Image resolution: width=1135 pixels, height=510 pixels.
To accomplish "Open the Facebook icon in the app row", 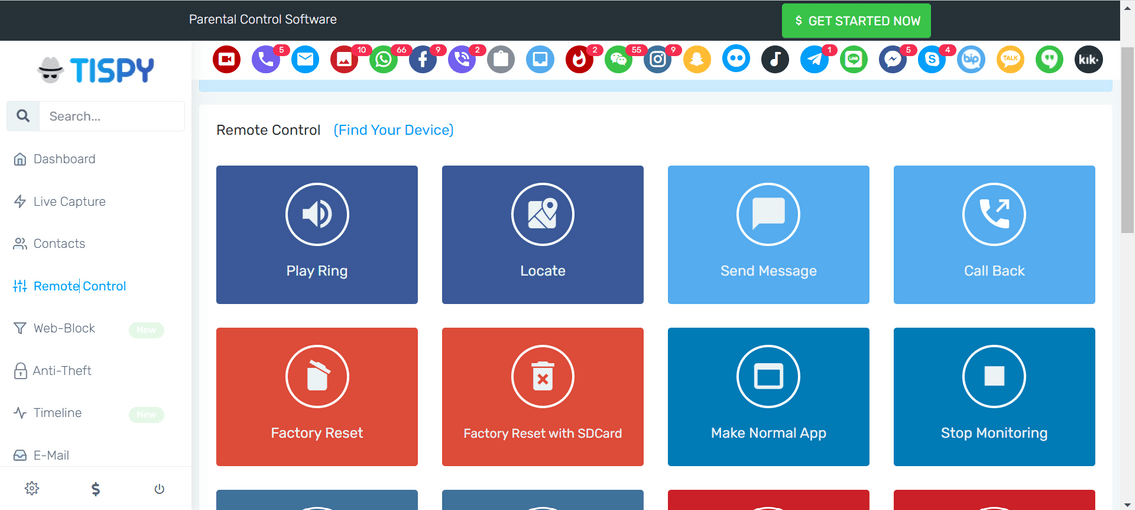I will [x=423, y=59].
